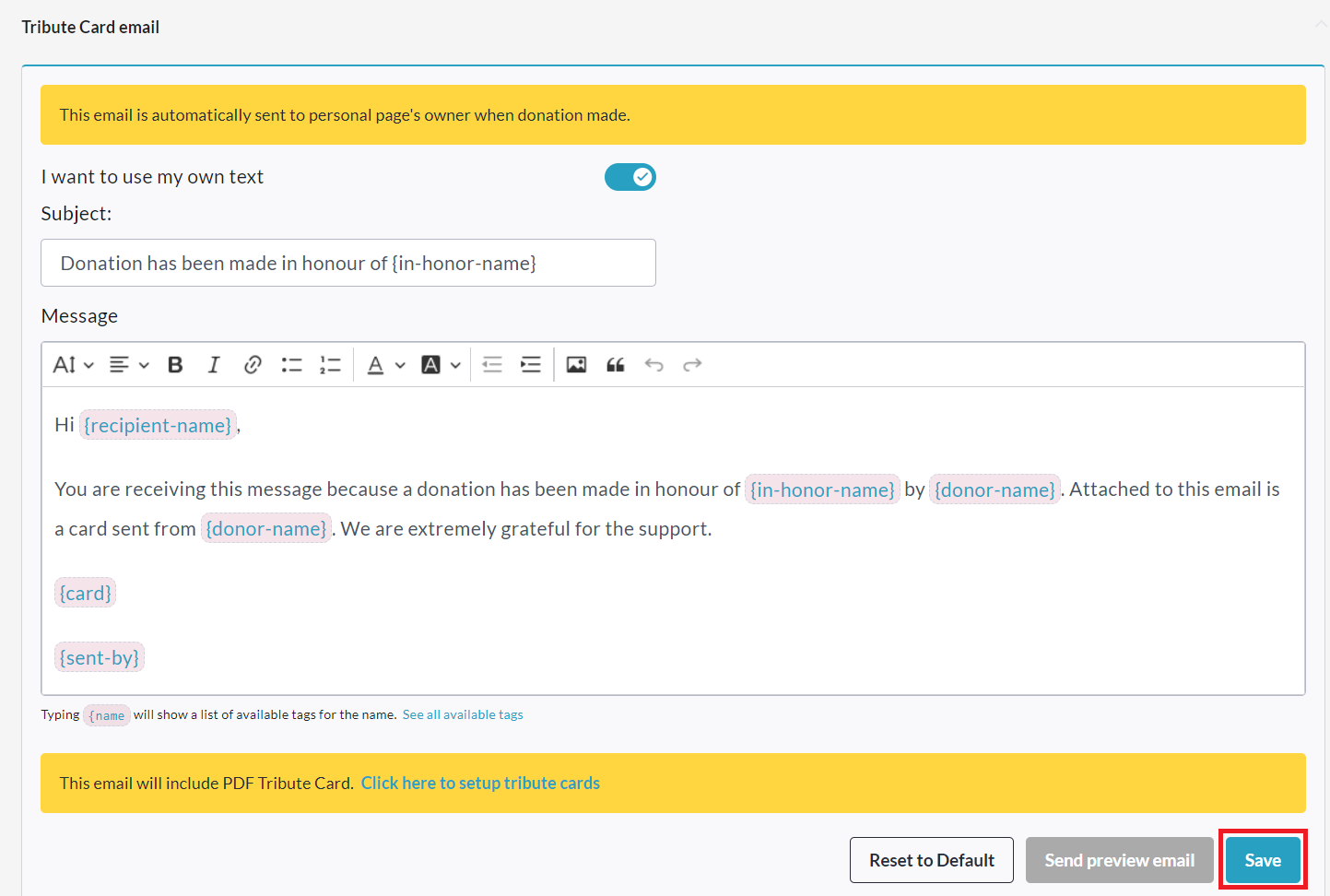Click the Save button
This screenshot has width=1330, height=896.
pyautogui.click(x=1263, y=860)
